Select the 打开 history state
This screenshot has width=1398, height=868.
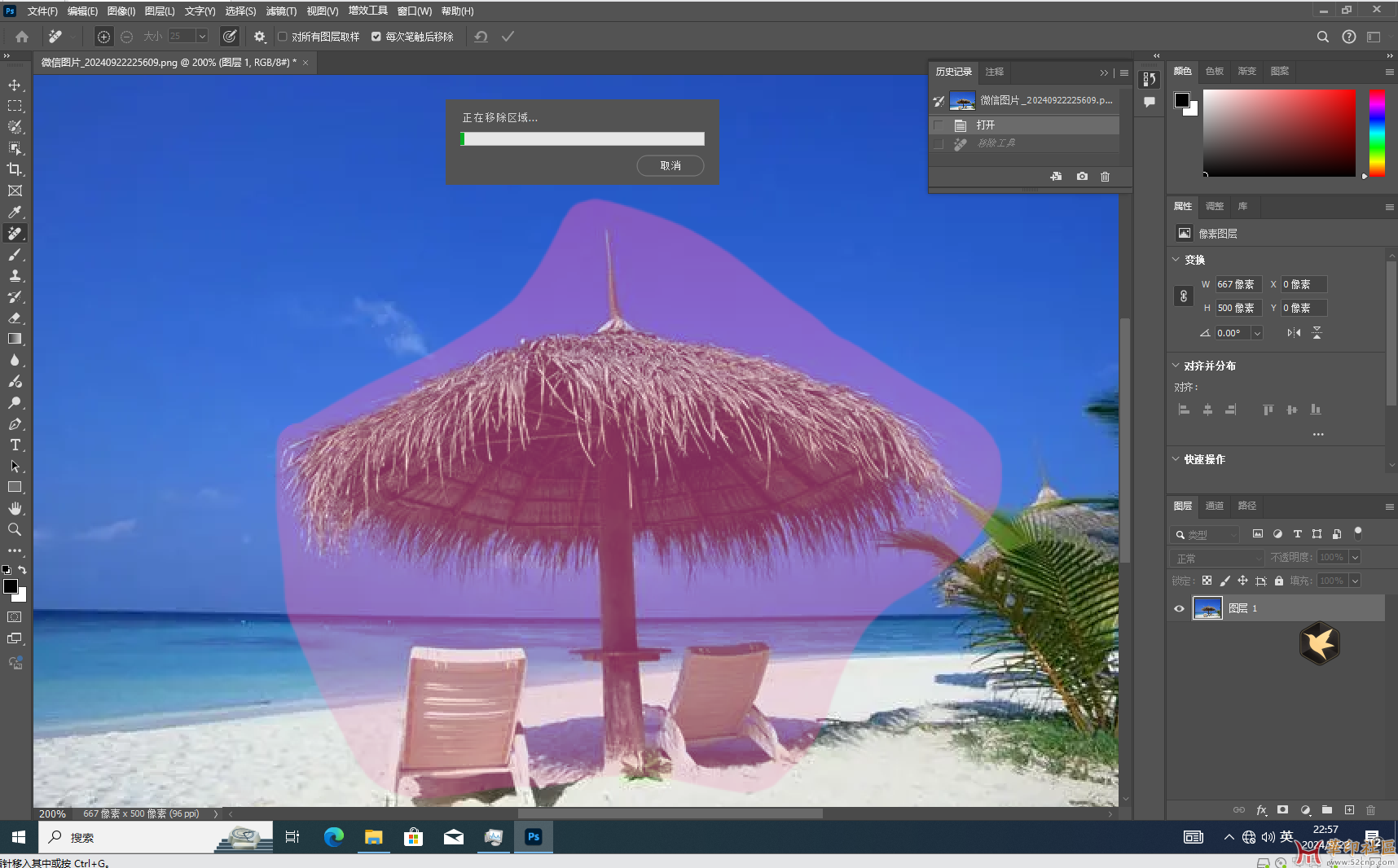(1025, 125)
